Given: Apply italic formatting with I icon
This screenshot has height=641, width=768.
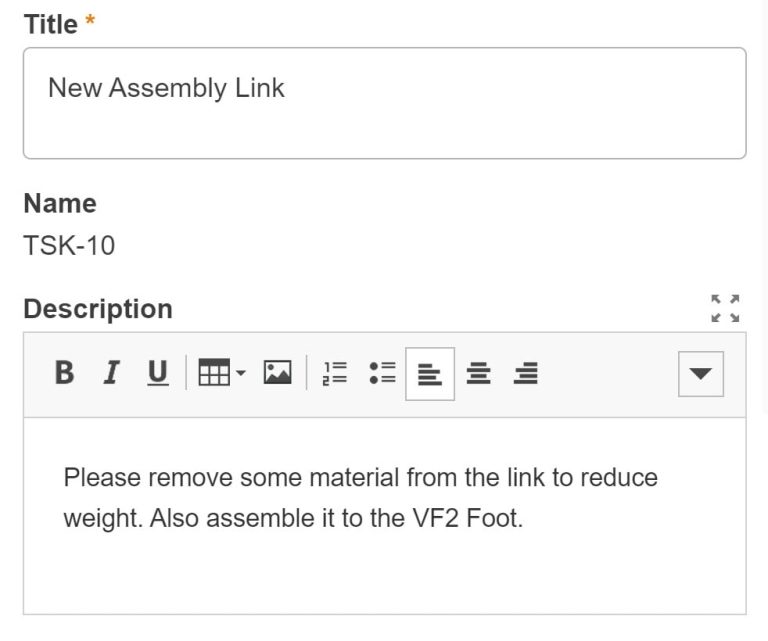Looking at the screenshot, I should pyautogui.click(x=111, y=373).
